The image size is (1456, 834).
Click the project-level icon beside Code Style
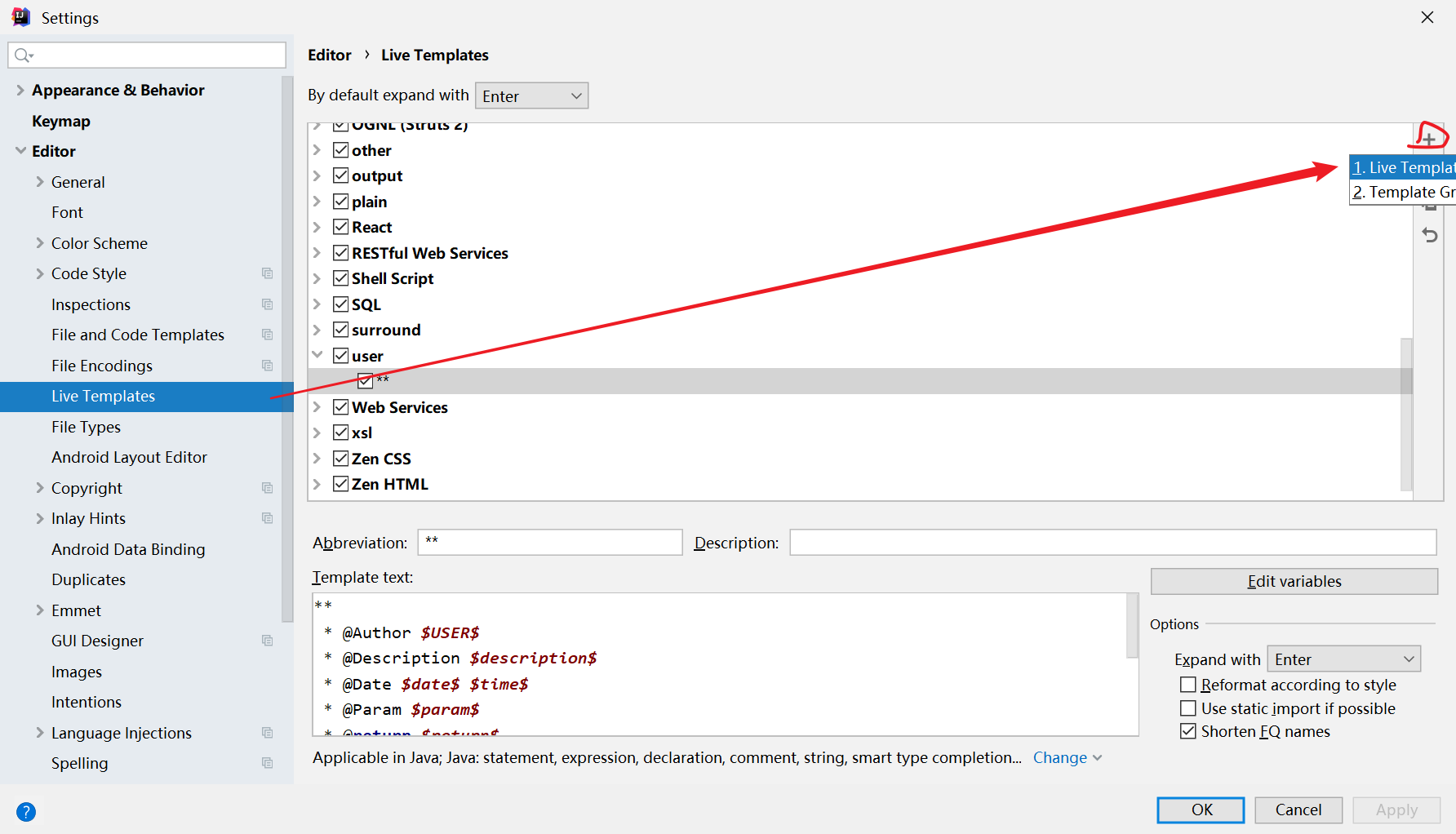[267, 273]
